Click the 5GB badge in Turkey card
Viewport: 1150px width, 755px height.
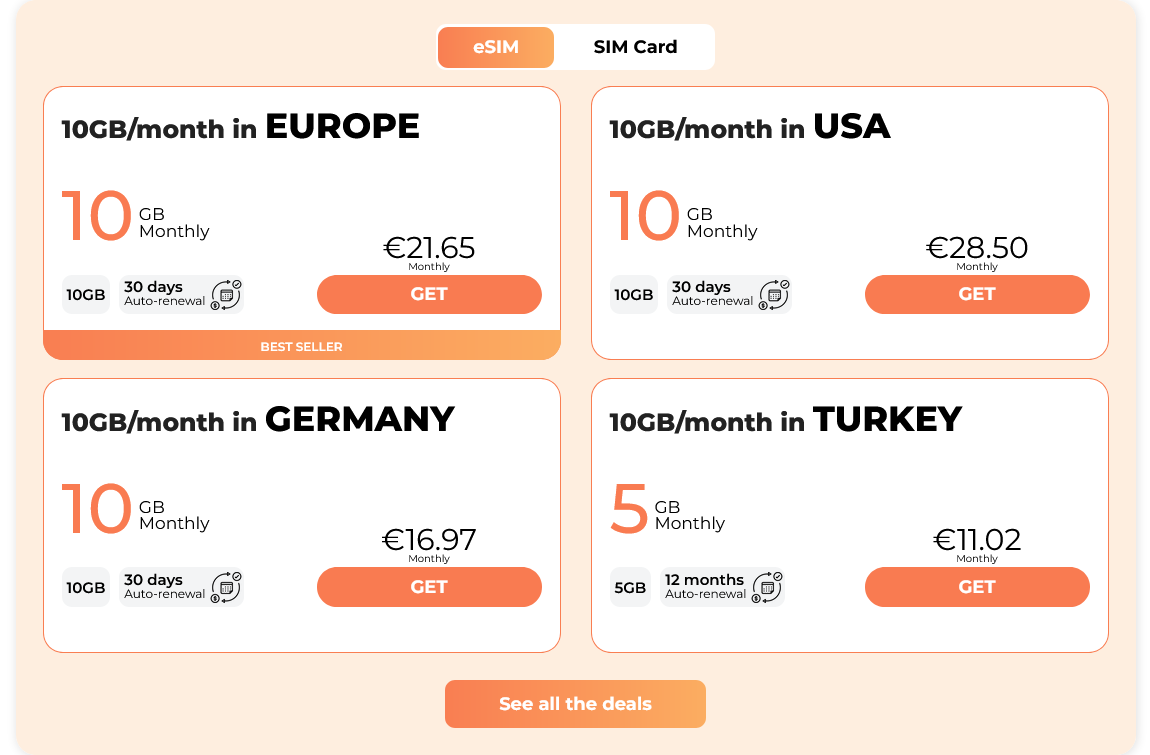click(x=630, y=588)
